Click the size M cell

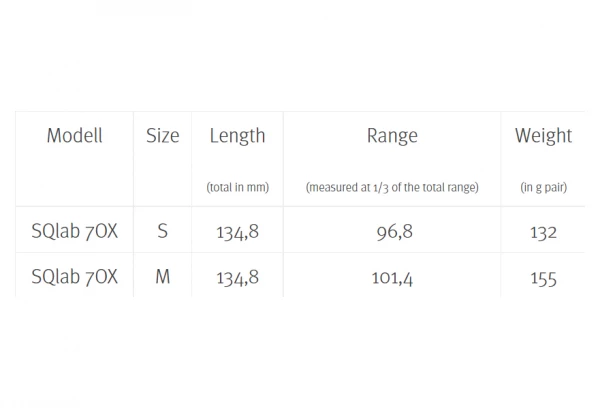point(162,277)
